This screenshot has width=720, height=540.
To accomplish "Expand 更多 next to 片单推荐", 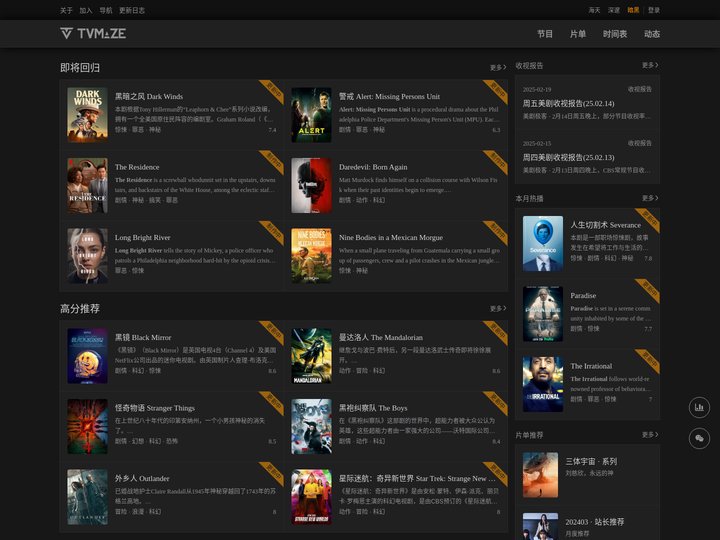I will coord(650,434).
